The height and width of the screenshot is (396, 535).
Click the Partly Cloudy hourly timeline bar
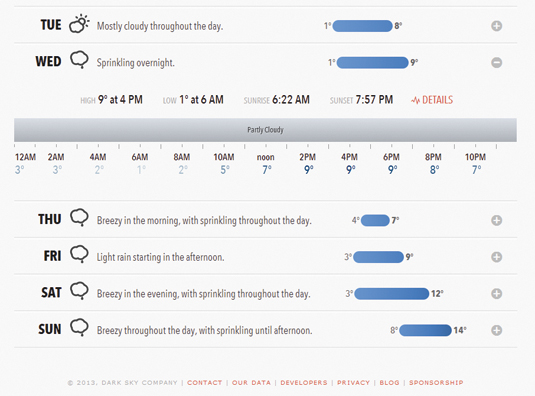click(x=265, y=130)
